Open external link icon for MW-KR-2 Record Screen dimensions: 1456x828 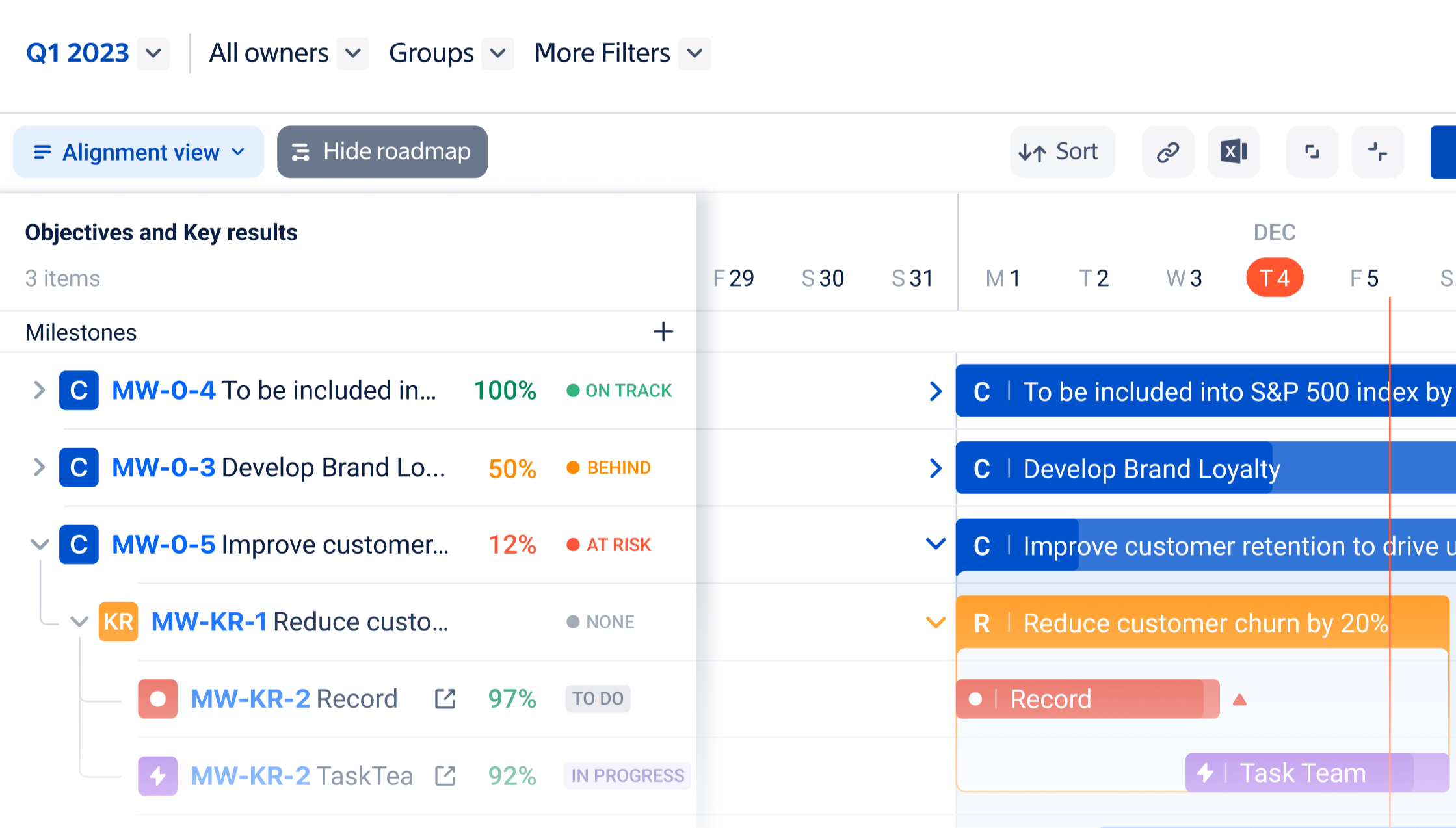[x=445, y=699]
